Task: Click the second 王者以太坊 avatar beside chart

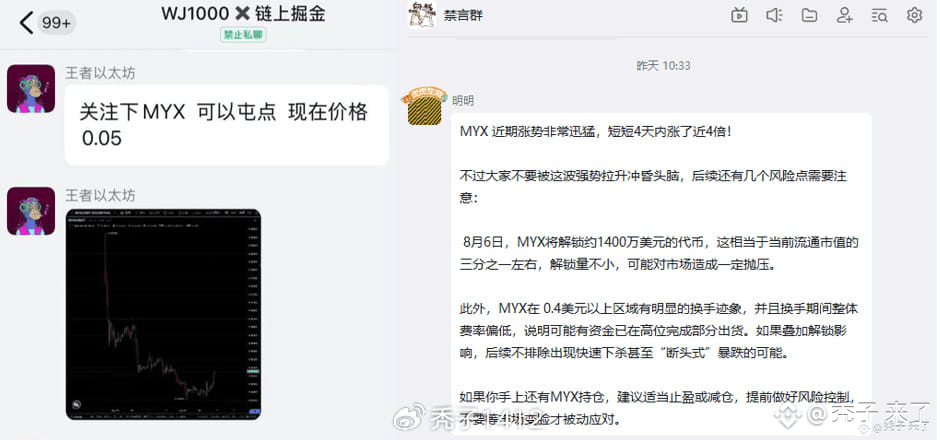Action: tap(31, 211)
